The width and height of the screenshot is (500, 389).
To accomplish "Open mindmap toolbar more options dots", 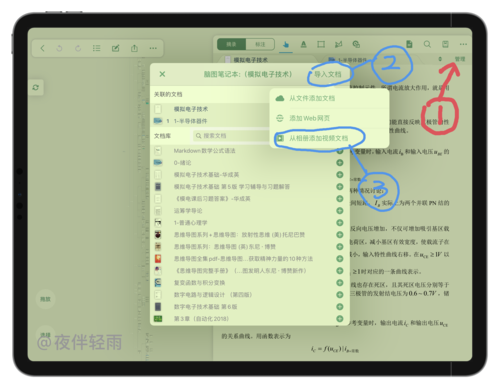I will pyautogui.click(x=153, y=48).
